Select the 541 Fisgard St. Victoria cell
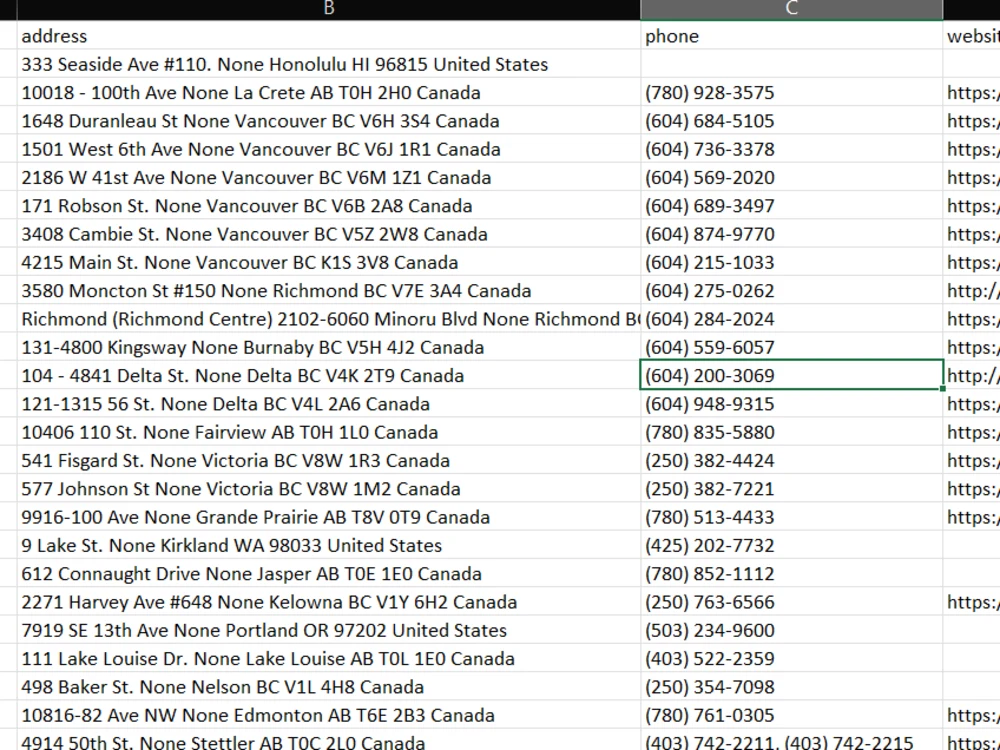The width and height of the screenshot is (1000, 750). 328,460
